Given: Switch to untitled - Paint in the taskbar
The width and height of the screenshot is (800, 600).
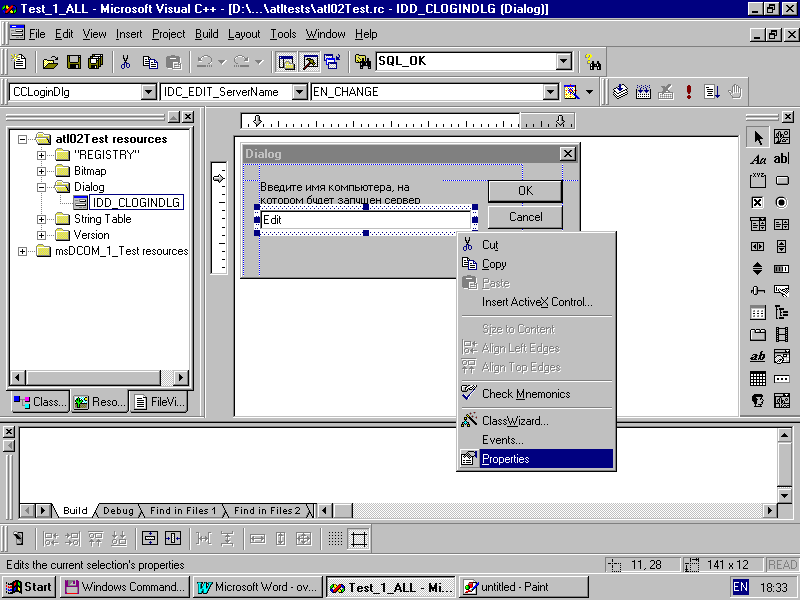Looking at the screenshot, I should point(523,587).
